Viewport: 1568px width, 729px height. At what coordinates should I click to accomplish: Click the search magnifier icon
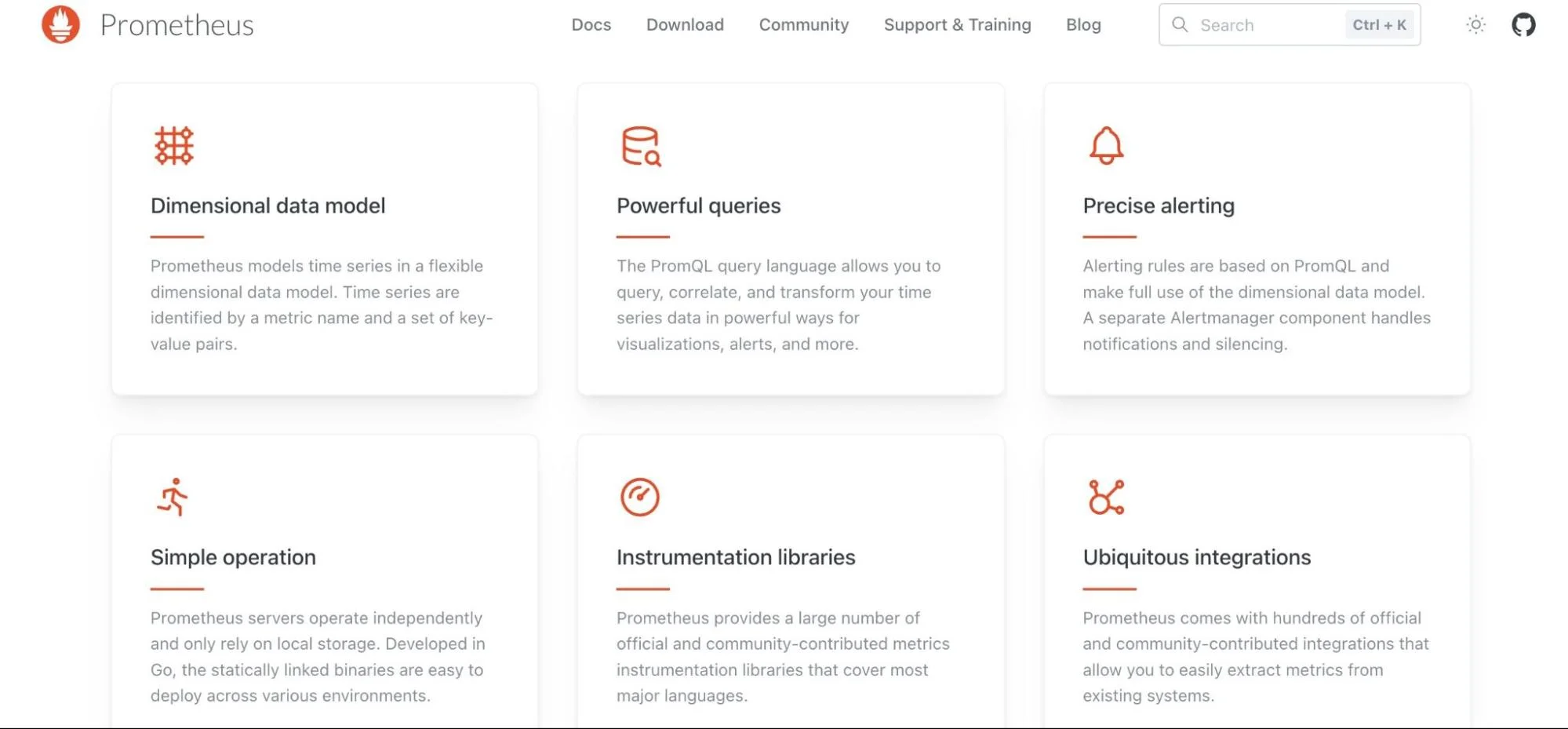point(1180,24)
